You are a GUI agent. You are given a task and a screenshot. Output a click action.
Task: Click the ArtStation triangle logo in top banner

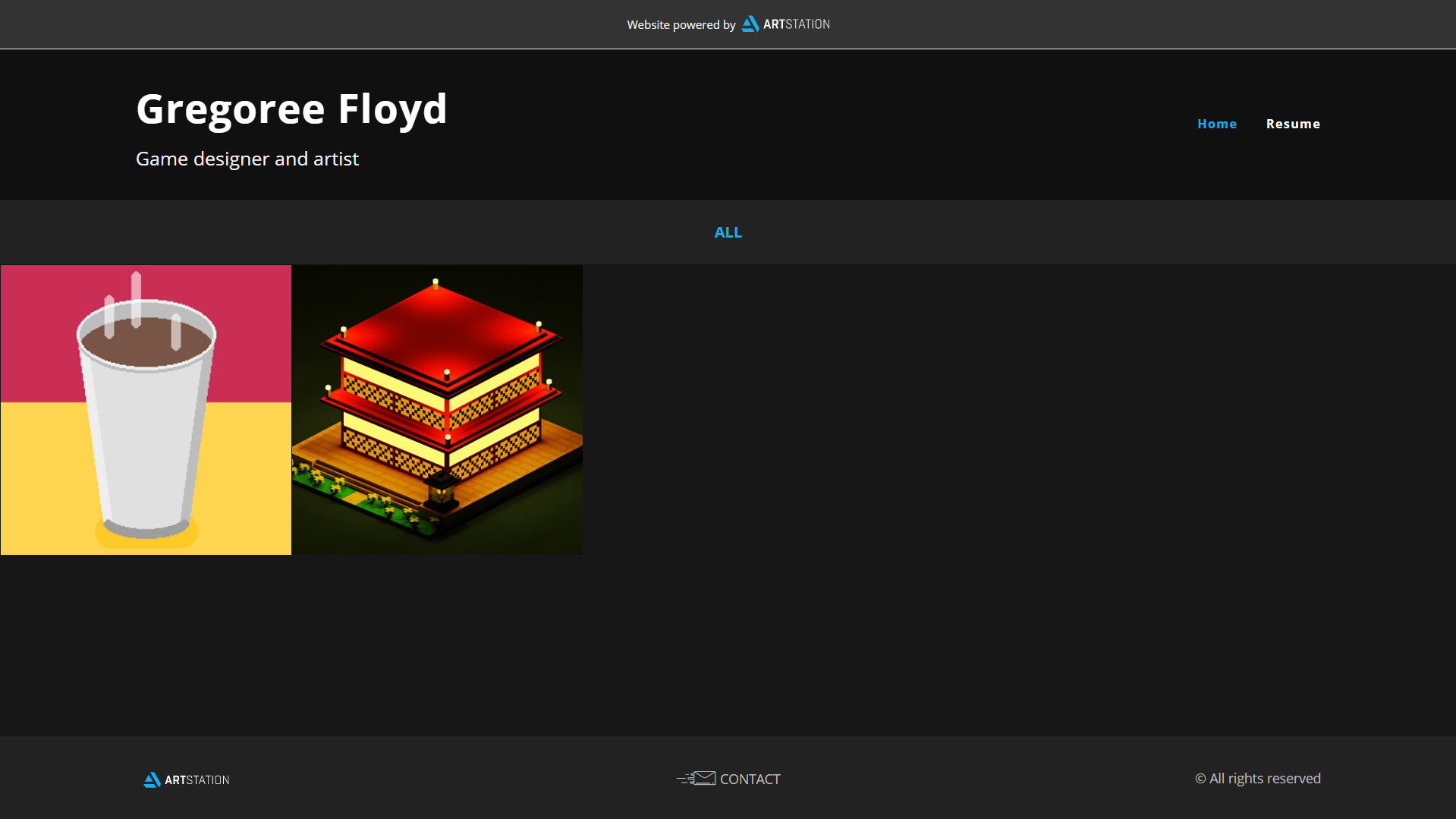click(x=750, y=24)
